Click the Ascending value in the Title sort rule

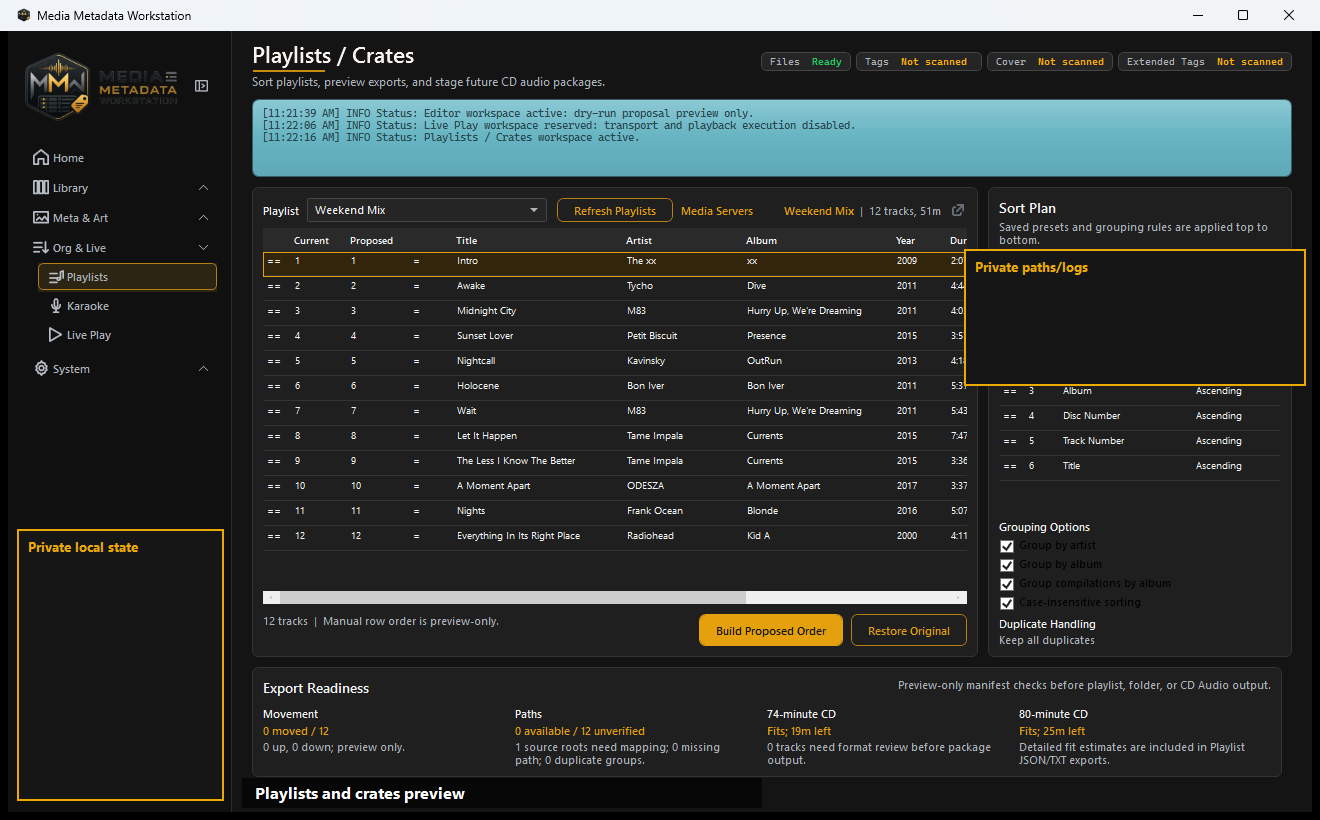click(x=1219, y=466)
